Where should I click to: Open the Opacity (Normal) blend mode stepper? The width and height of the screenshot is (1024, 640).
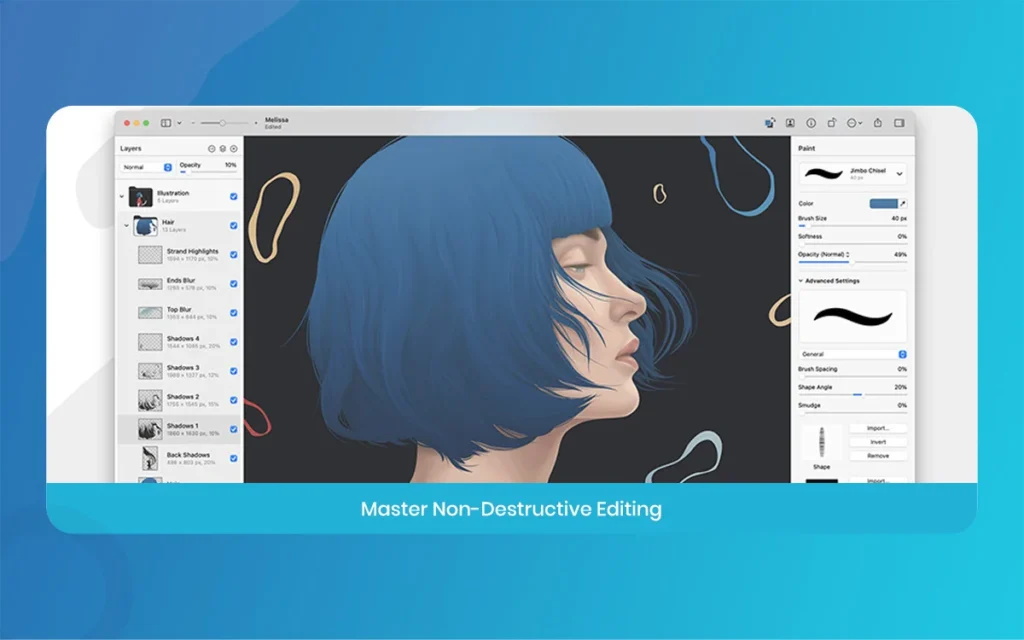click(x=848, y=255)
